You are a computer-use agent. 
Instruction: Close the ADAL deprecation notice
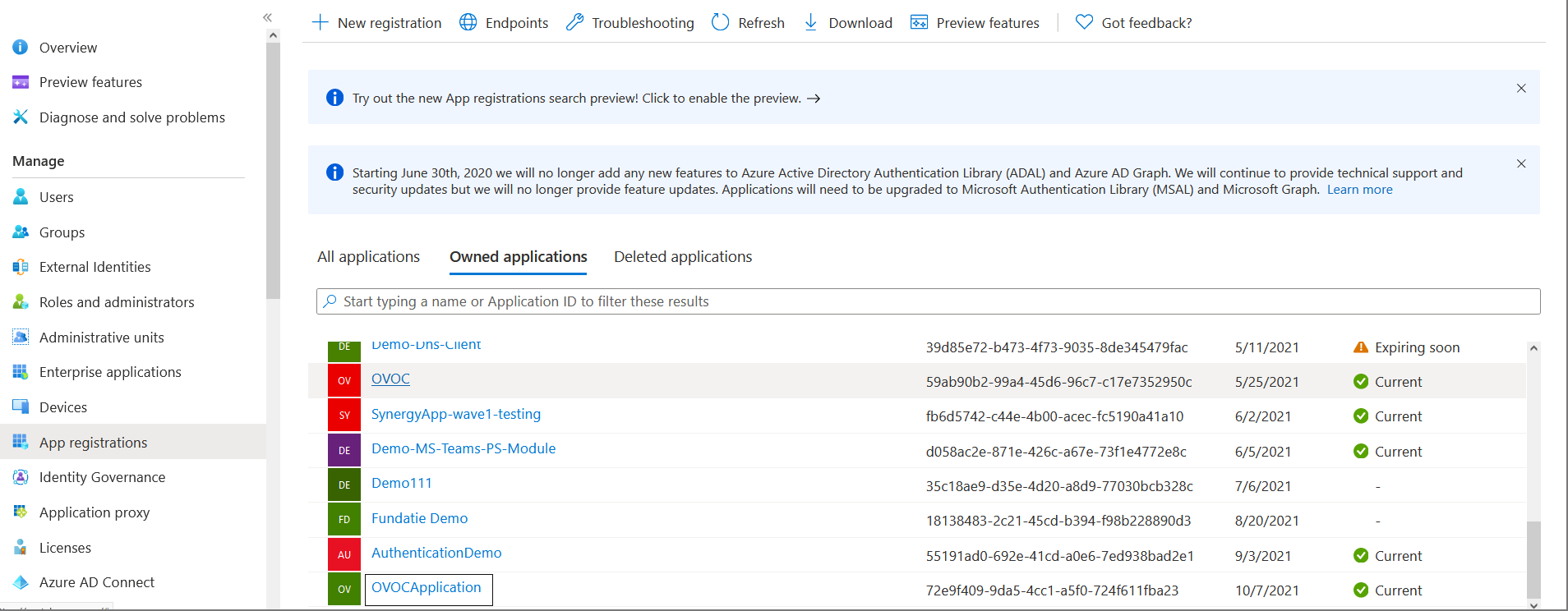coord(1521,164)
